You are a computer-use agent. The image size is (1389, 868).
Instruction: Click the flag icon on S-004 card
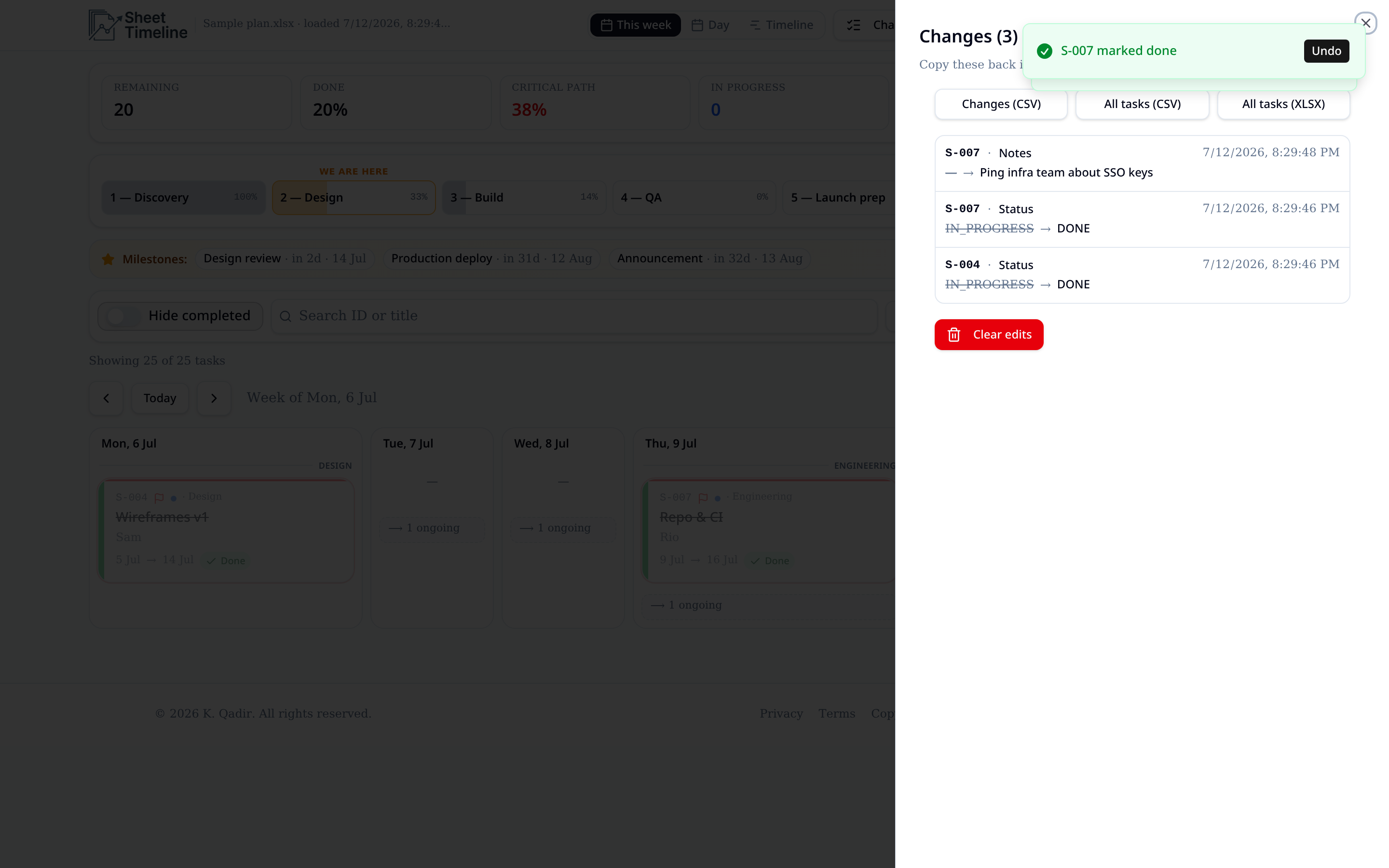tap(159, 498)
